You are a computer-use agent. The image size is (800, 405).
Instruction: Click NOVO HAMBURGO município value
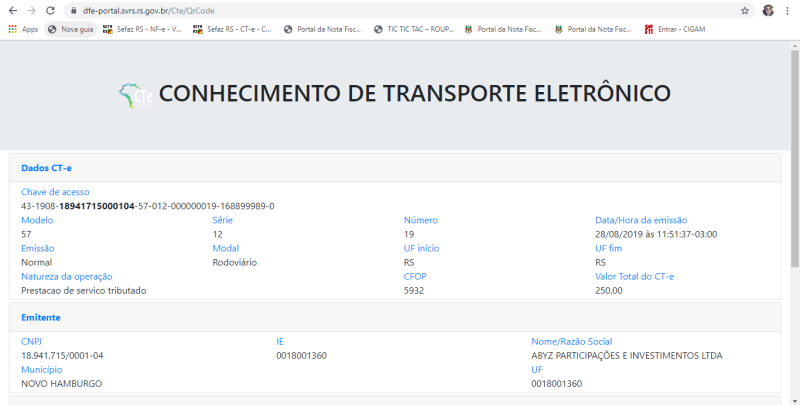tap(62, 384)
